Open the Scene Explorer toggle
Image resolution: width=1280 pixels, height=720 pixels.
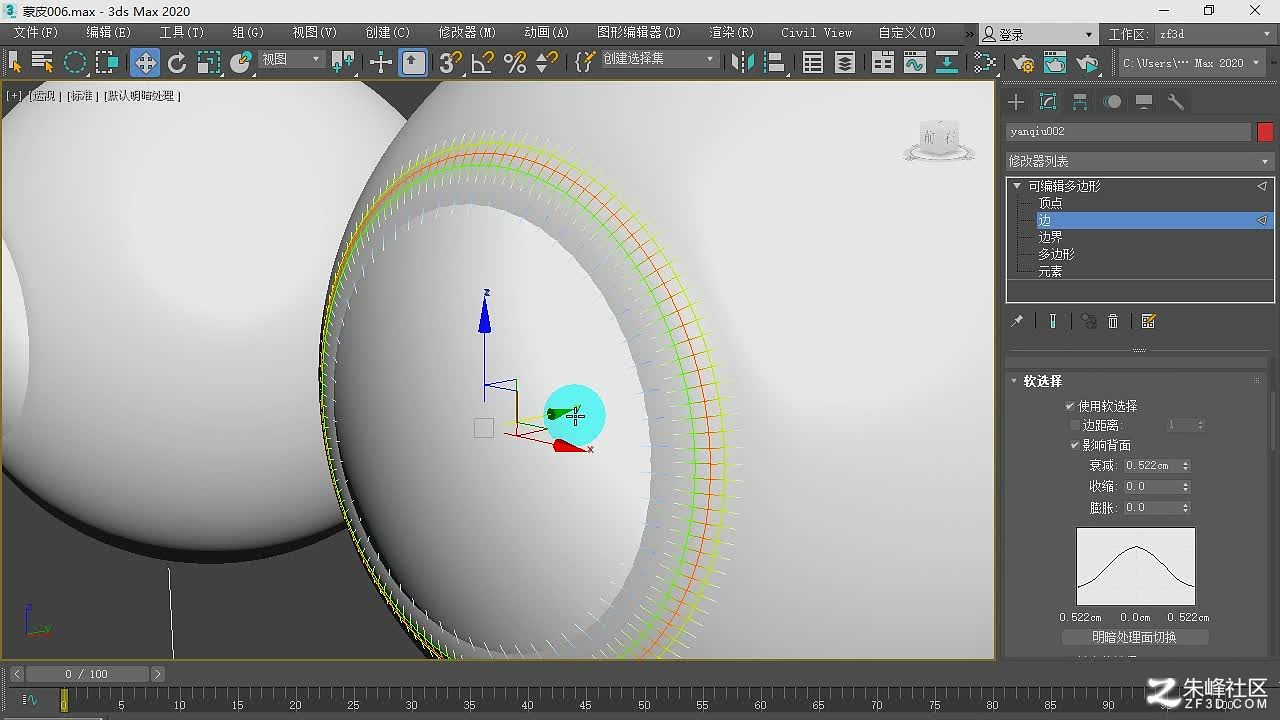[x=813, y=62]
